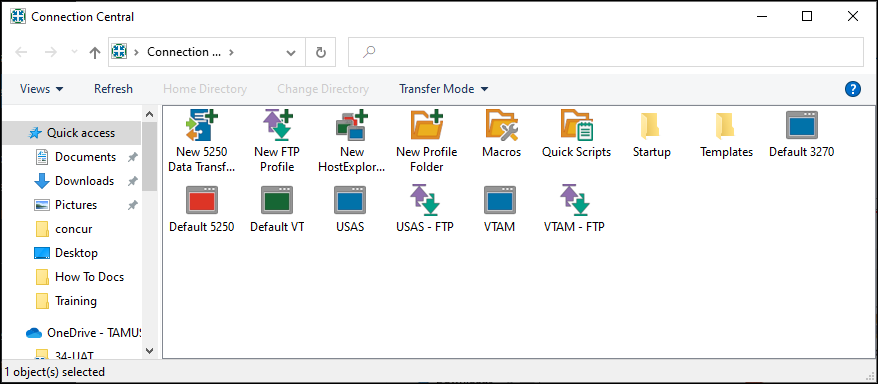Open recent locations dropdown arrow
The width and height of the screenshot is (878, 384).
(74, 52)
